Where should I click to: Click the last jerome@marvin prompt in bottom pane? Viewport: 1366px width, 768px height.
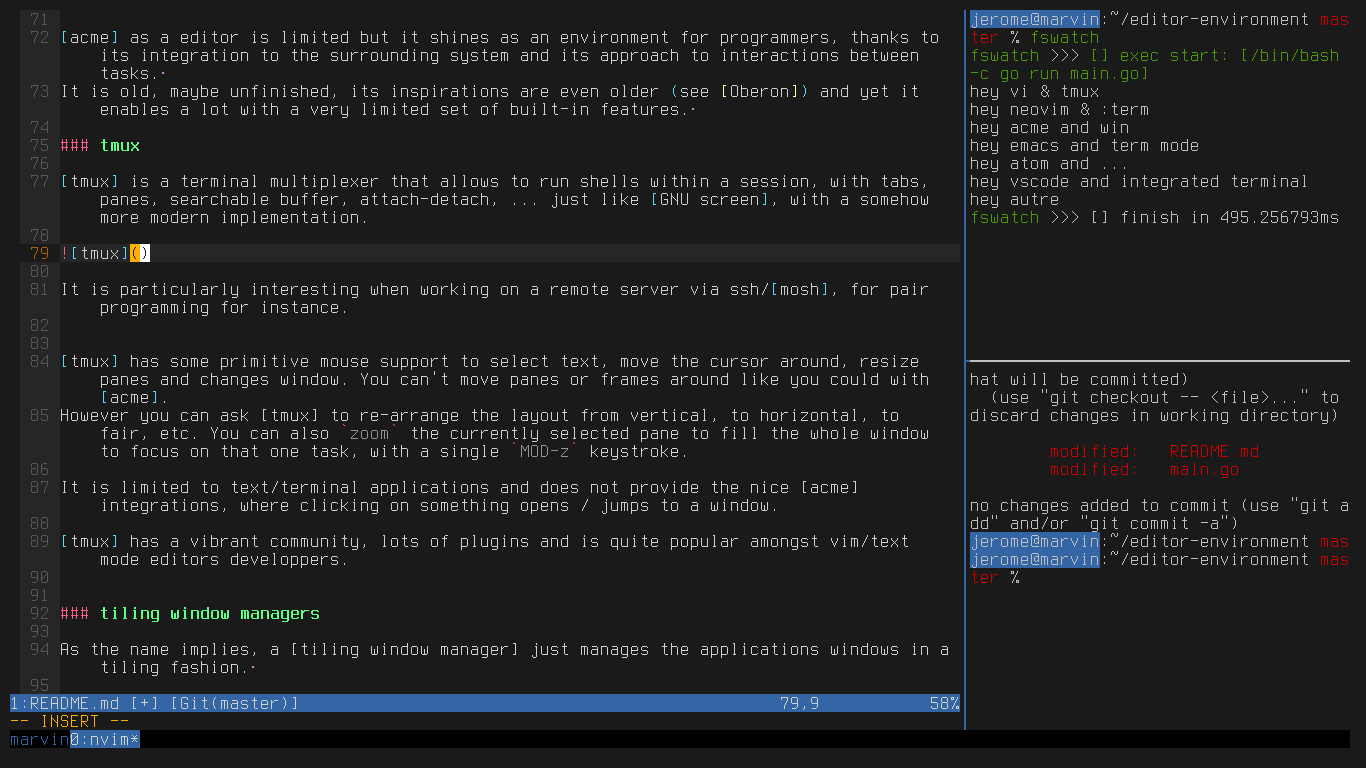click(x=1035, y=559)
